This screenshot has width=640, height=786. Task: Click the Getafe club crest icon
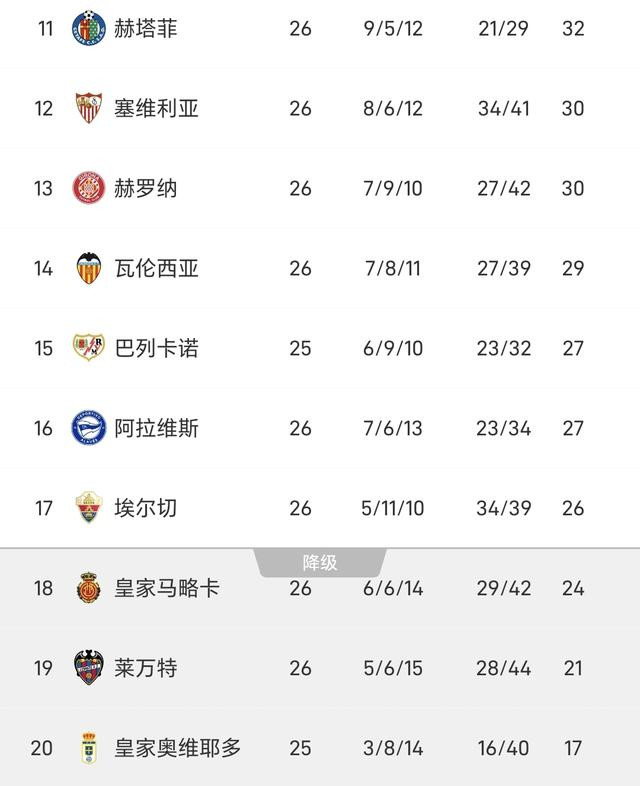coord(89,28)
